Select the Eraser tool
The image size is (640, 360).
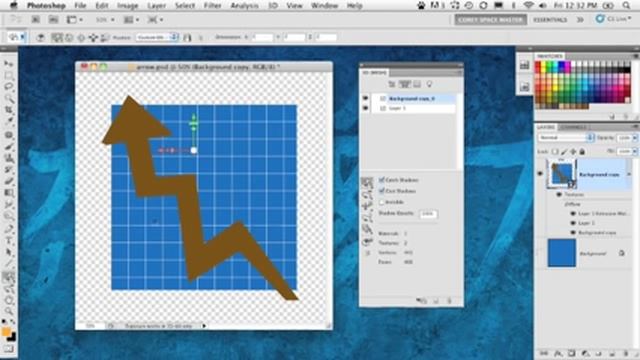point(9,181)
